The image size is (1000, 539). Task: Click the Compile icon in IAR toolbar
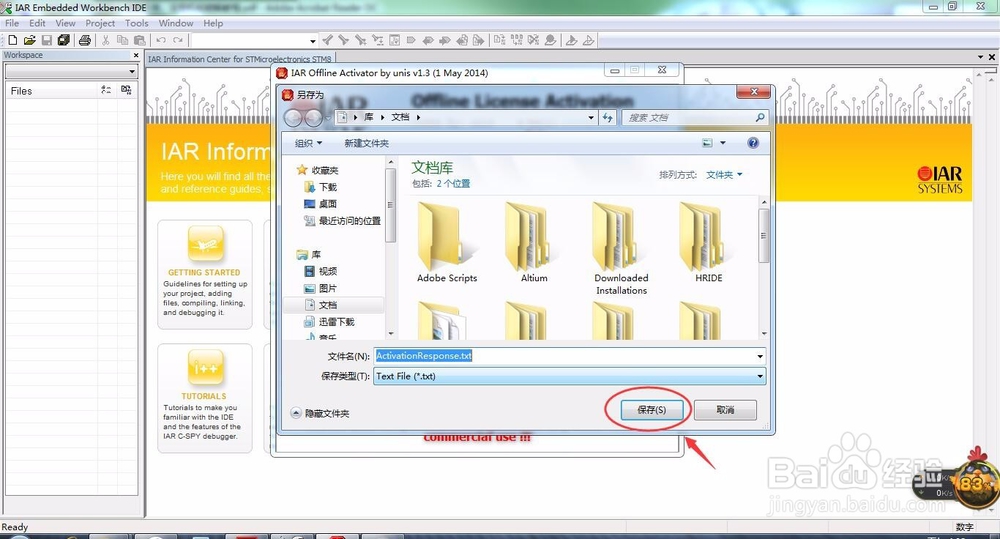(x=499, y=40)
